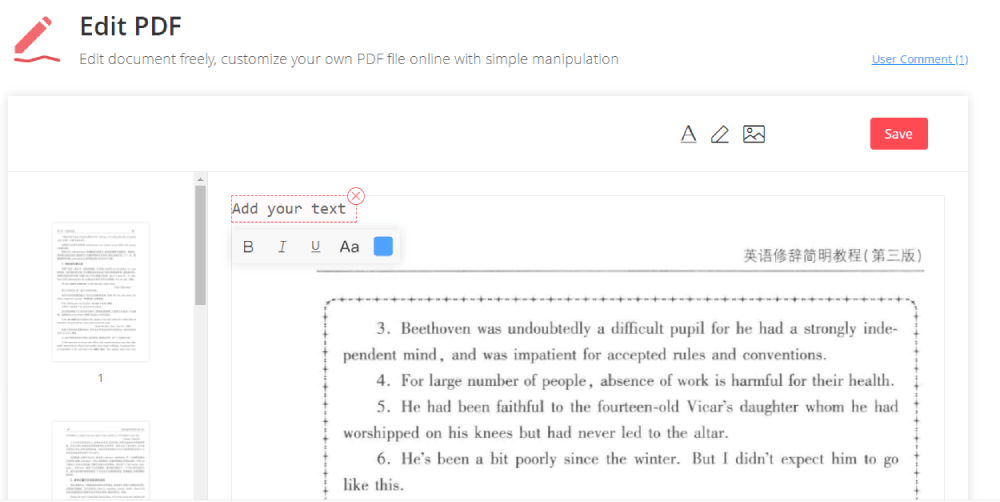
Task: Click the 'Edit PDF' page heading
Action: (x=130, y=27)
